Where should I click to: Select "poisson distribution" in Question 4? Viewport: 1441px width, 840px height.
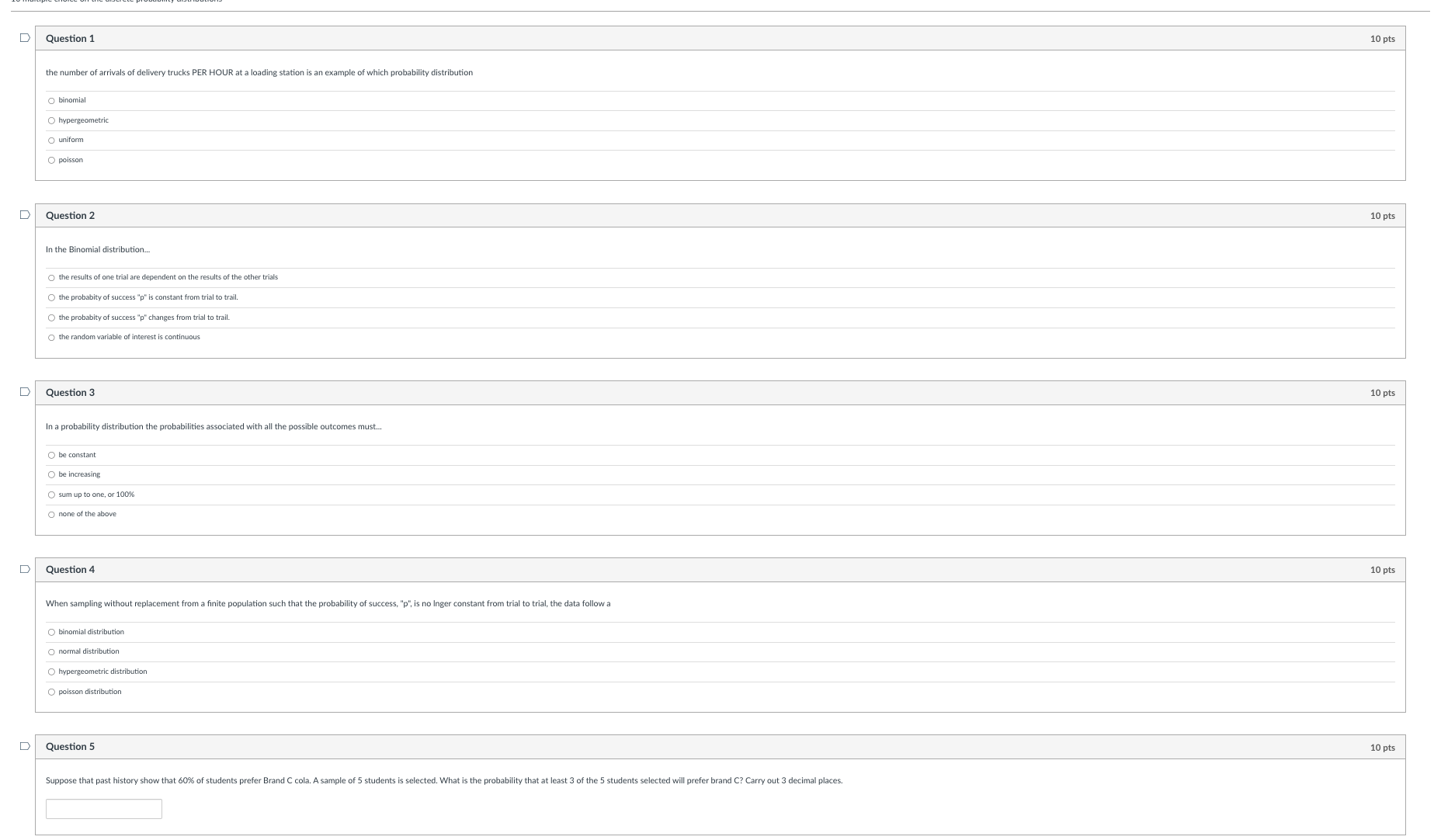51,692
